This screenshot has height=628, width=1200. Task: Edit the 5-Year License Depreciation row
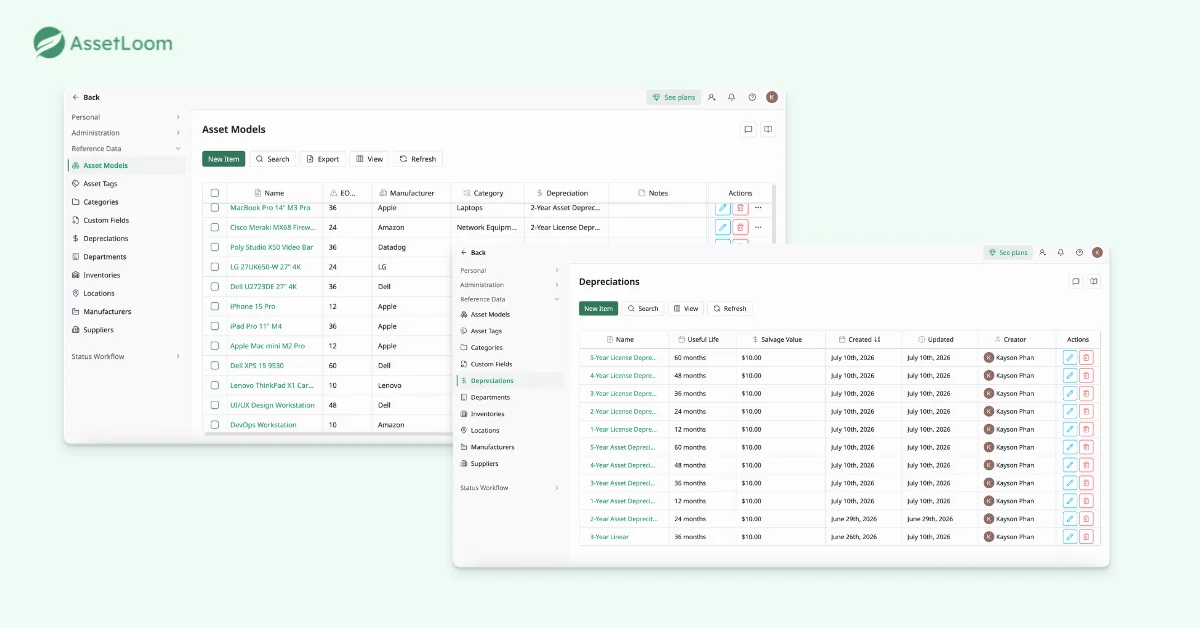coord(1070,357)
